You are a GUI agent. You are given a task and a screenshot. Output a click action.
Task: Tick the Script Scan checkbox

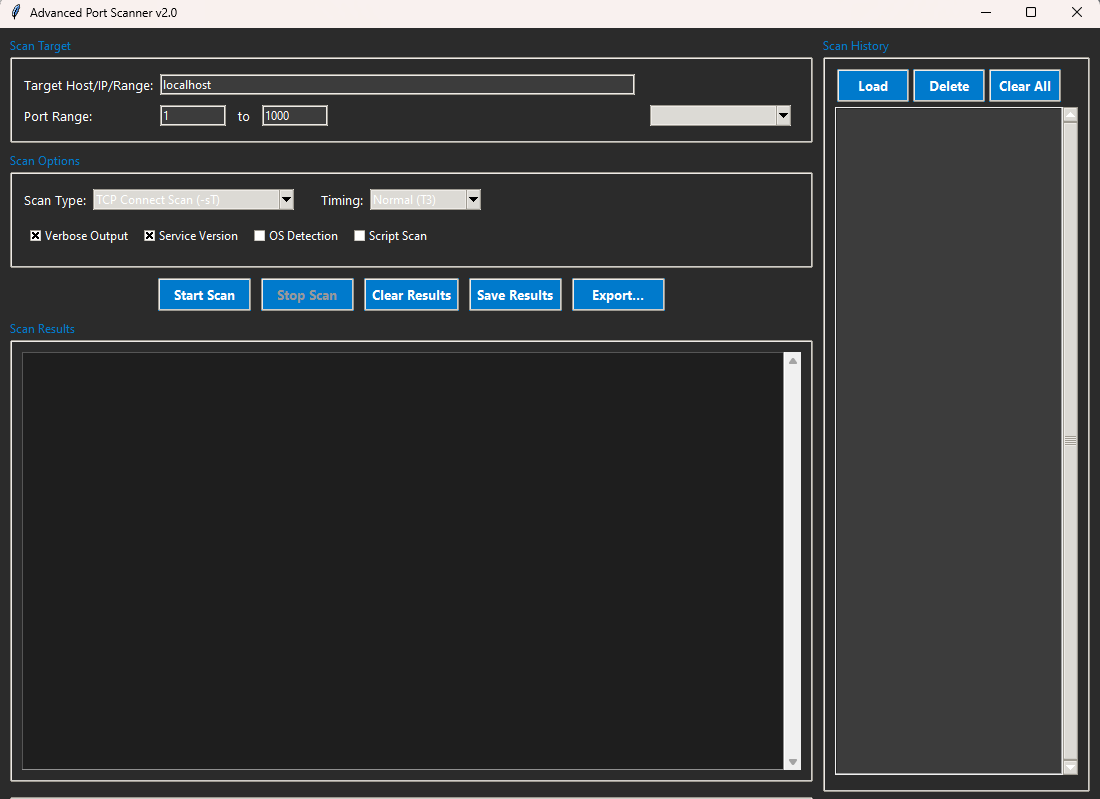[x=360, y=236]
